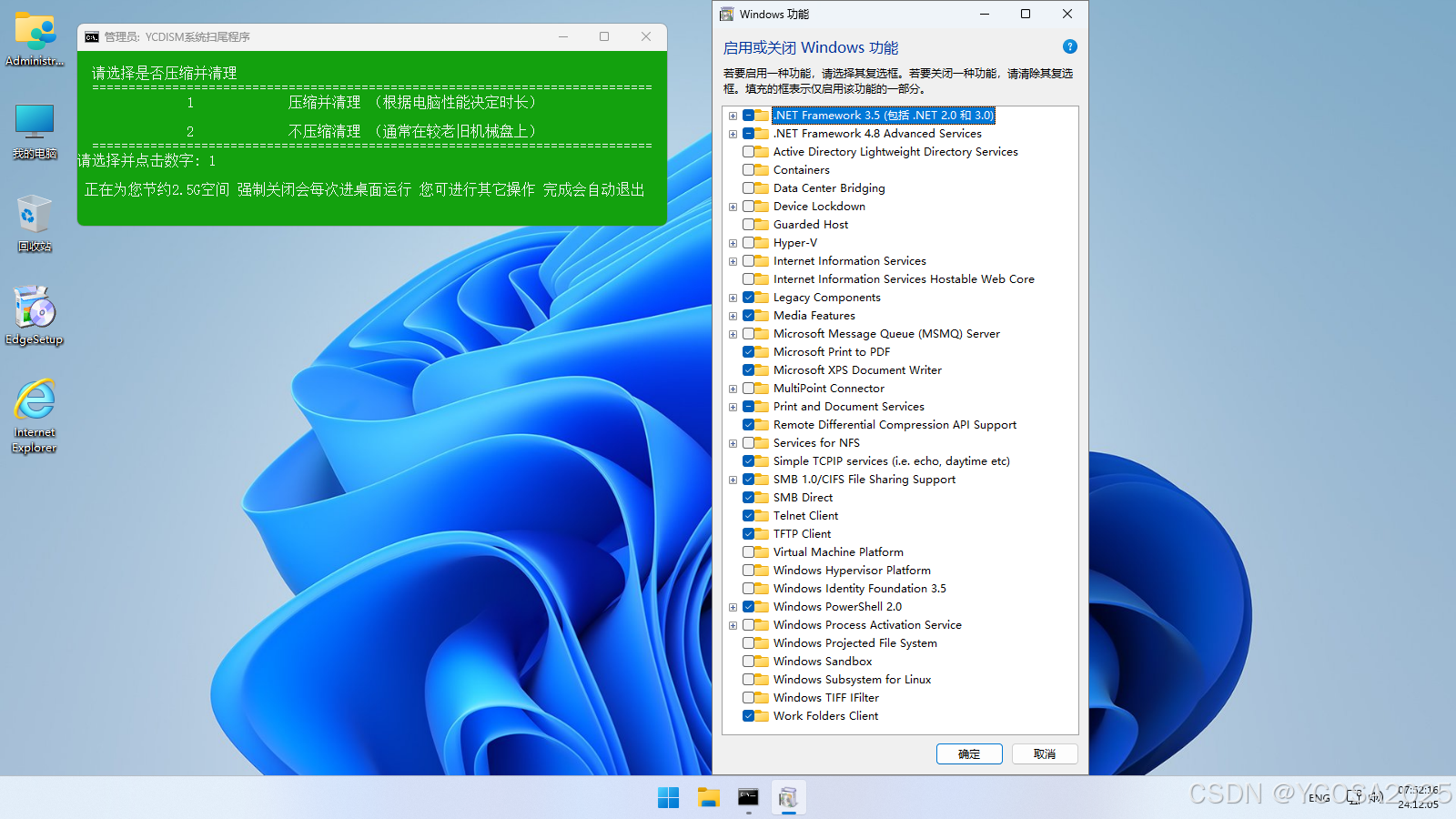Select Active Directory Lightweight Directory Services row
The image size is (1456, 819).
(x=895, y=152)
